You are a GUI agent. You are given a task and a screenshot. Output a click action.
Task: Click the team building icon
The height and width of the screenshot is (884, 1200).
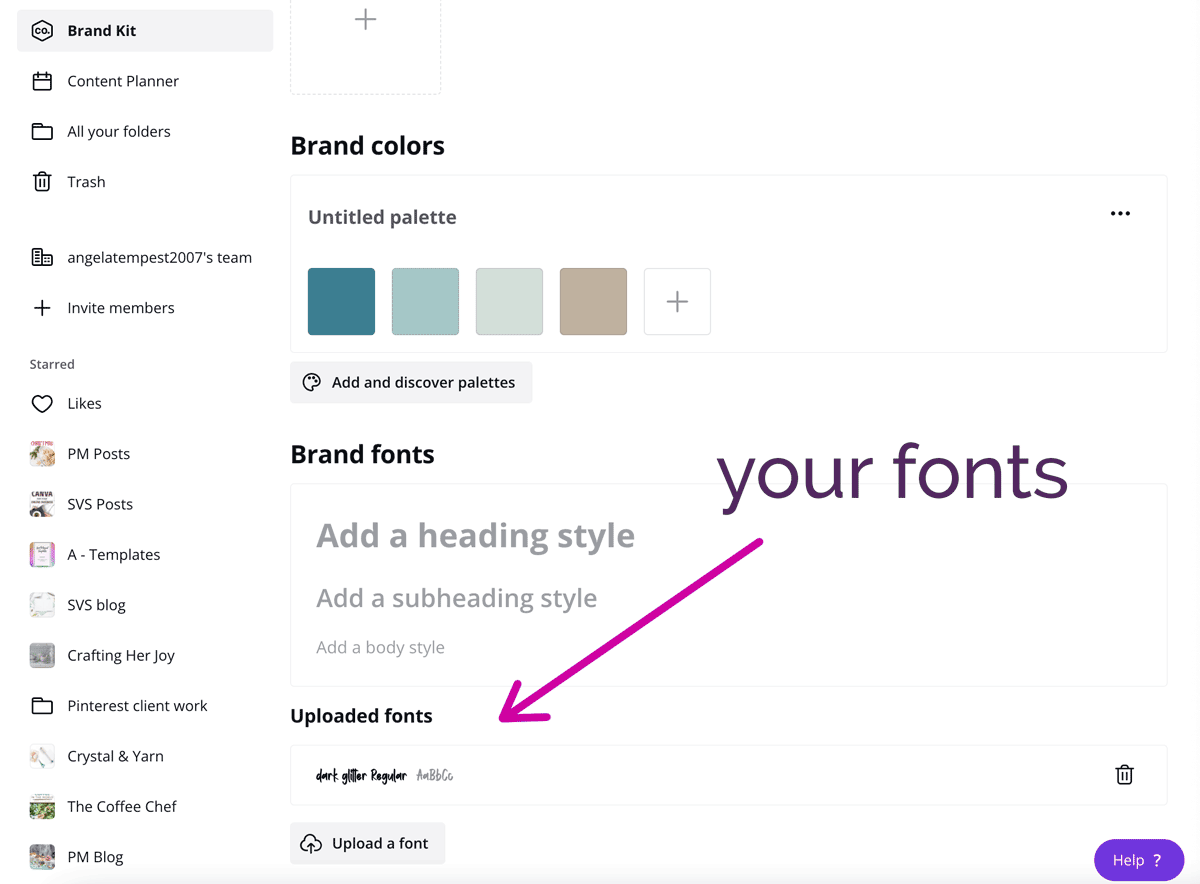(42, 257)
